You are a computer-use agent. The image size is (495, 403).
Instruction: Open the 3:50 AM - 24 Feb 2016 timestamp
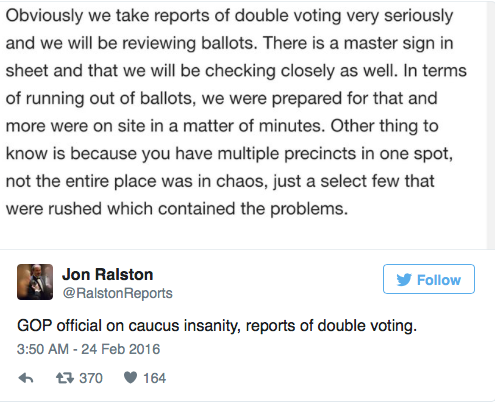88,349
